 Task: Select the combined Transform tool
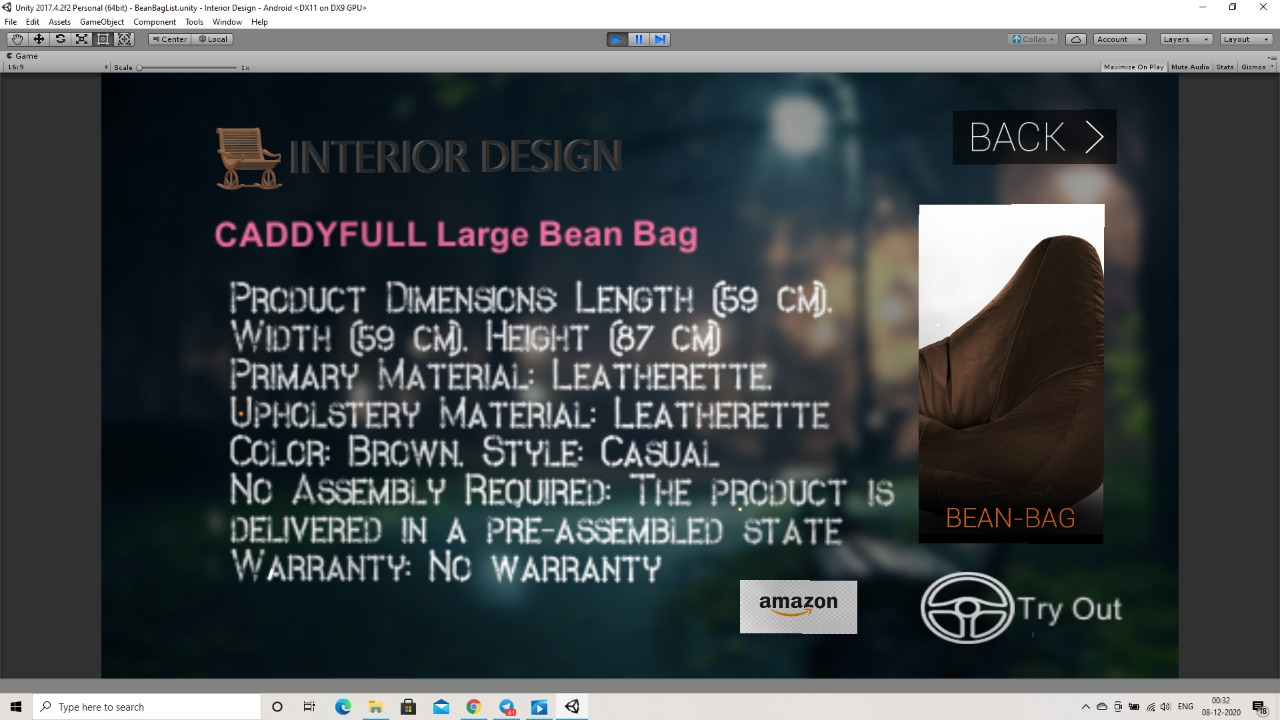pos(124,39)
